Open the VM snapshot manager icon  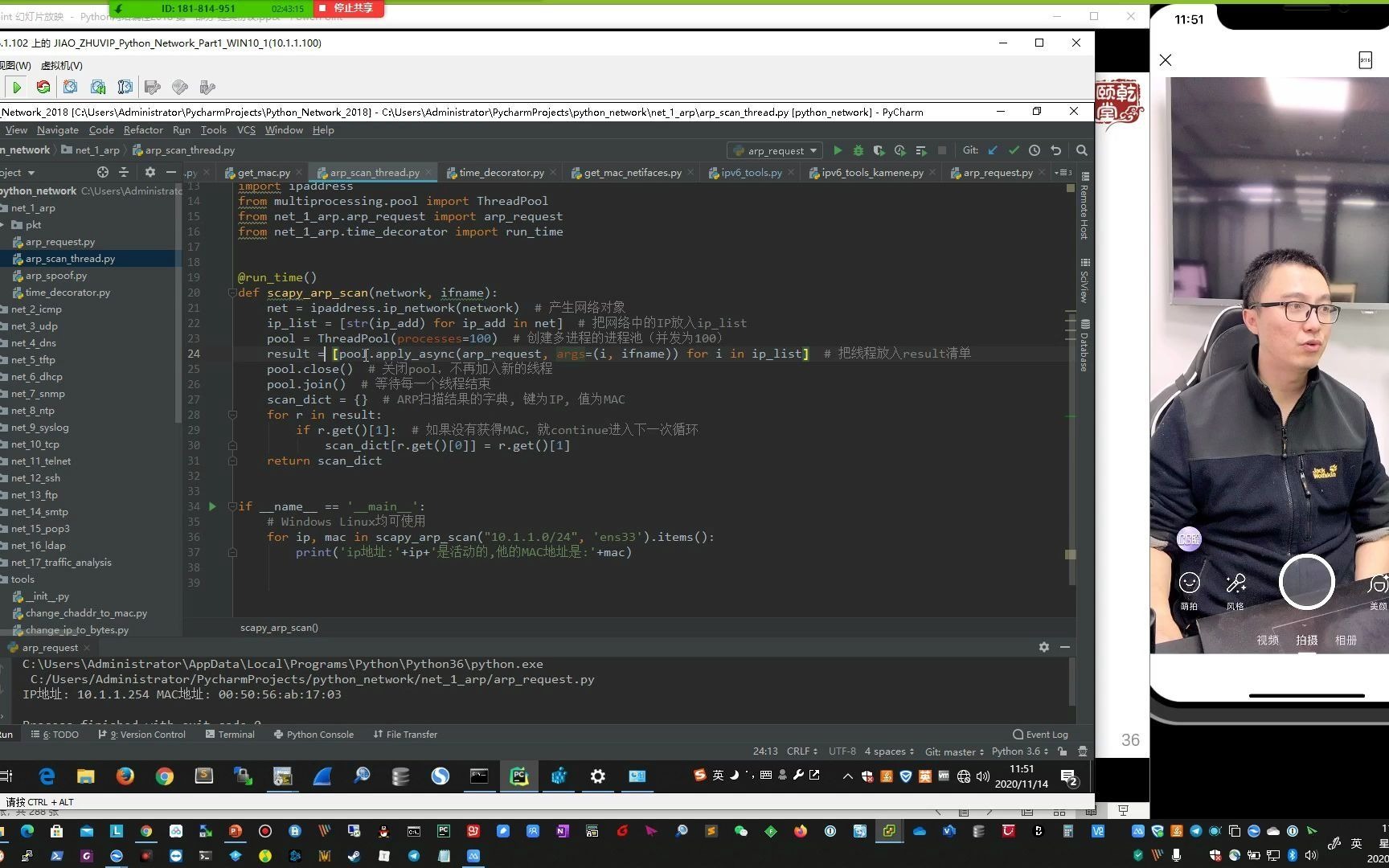[125, 87]
